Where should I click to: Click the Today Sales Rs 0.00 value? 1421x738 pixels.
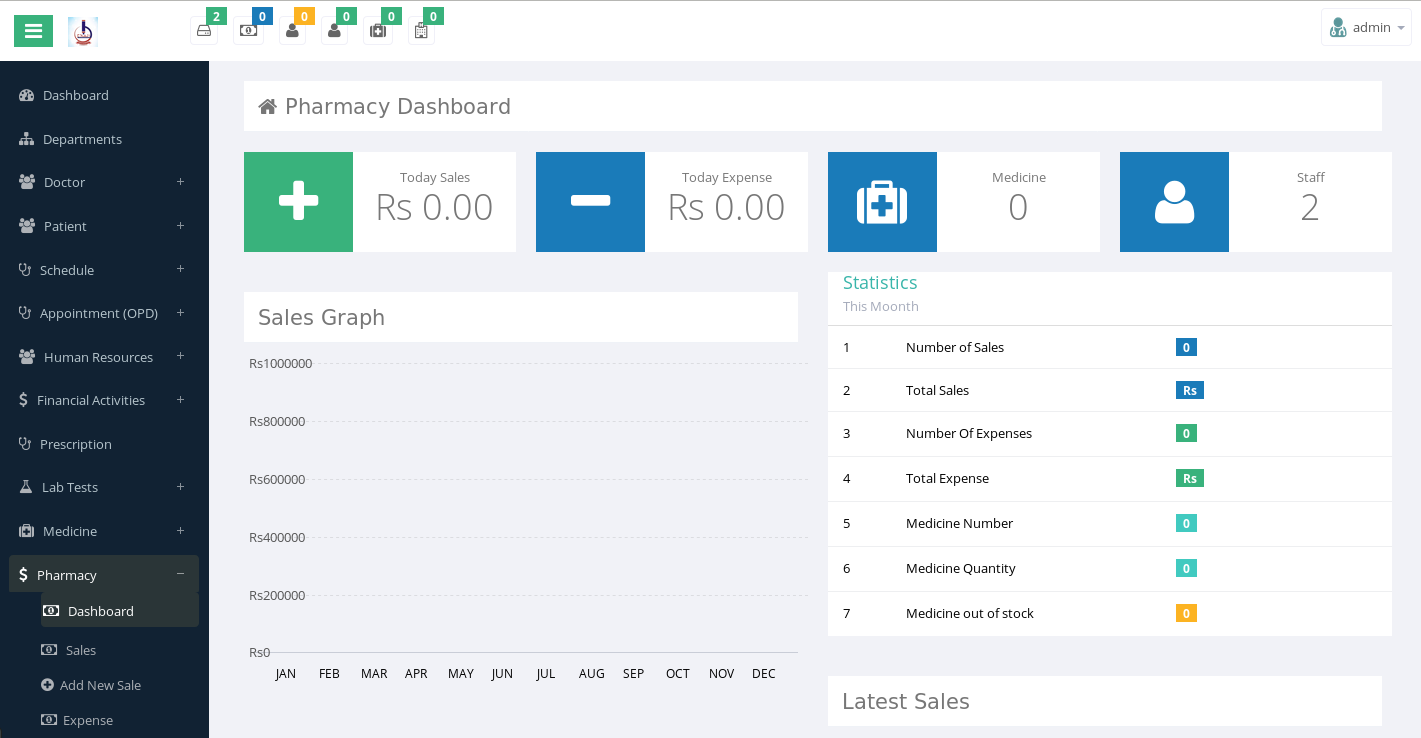tap(434, 207)
